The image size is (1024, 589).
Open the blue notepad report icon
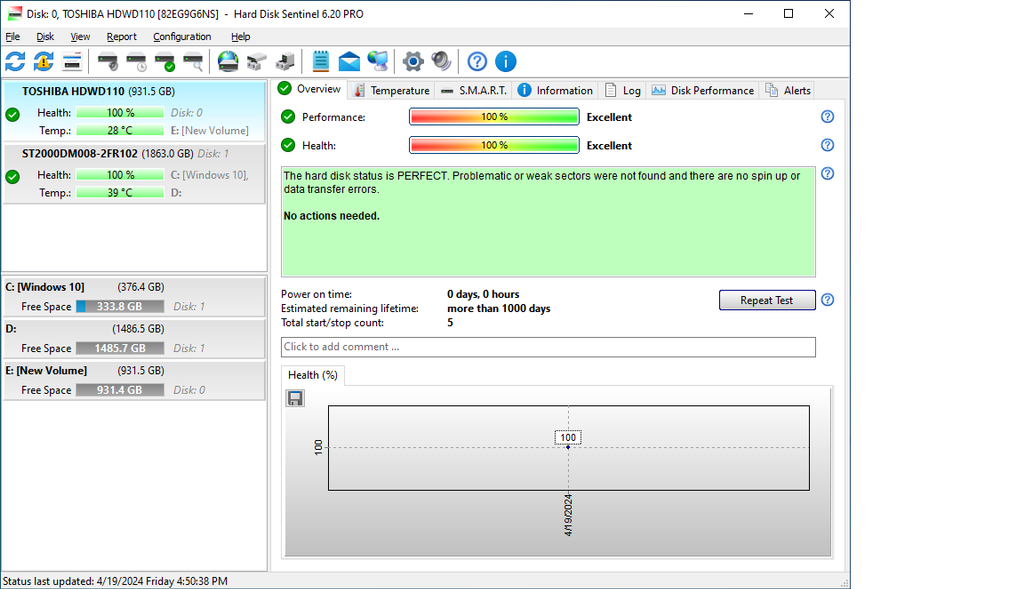(321, 61)
